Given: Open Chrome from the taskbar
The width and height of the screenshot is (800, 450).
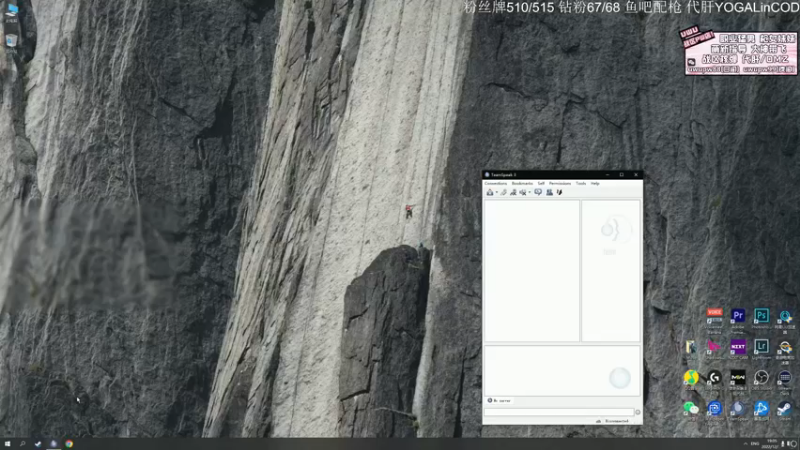Looking at the screenshot, I should point(69,444).
